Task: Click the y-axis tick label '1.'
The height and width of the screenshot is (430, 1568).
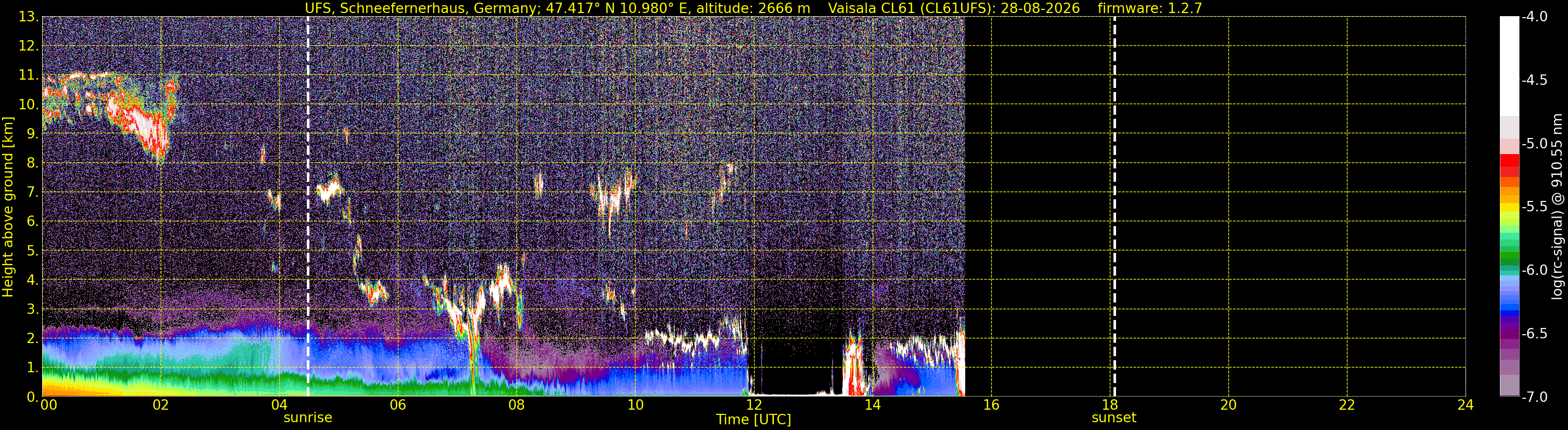Action: (32, 368)
